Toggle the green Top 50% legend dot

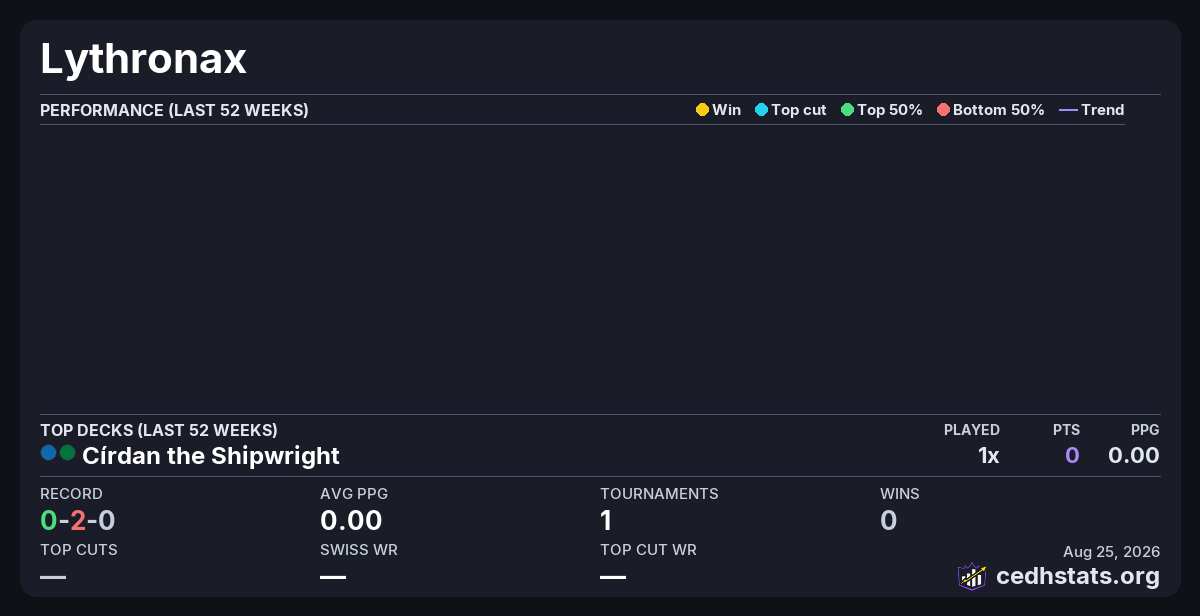click(847, 110)
